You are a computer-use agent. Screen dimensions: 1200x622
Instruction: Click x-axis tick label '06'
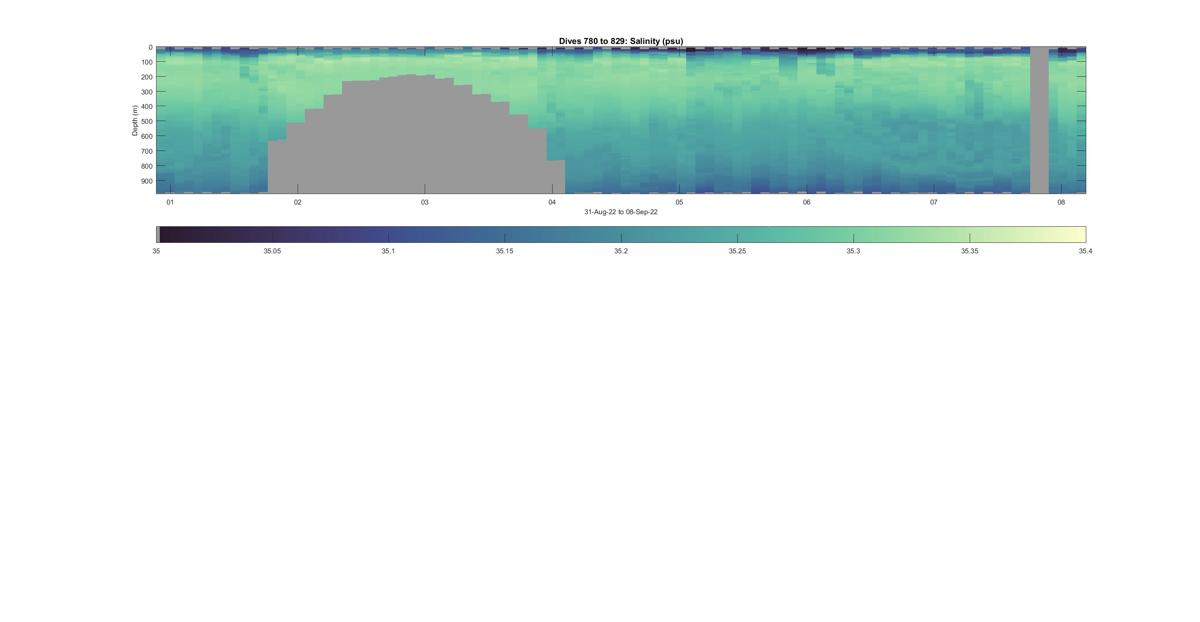806,202
